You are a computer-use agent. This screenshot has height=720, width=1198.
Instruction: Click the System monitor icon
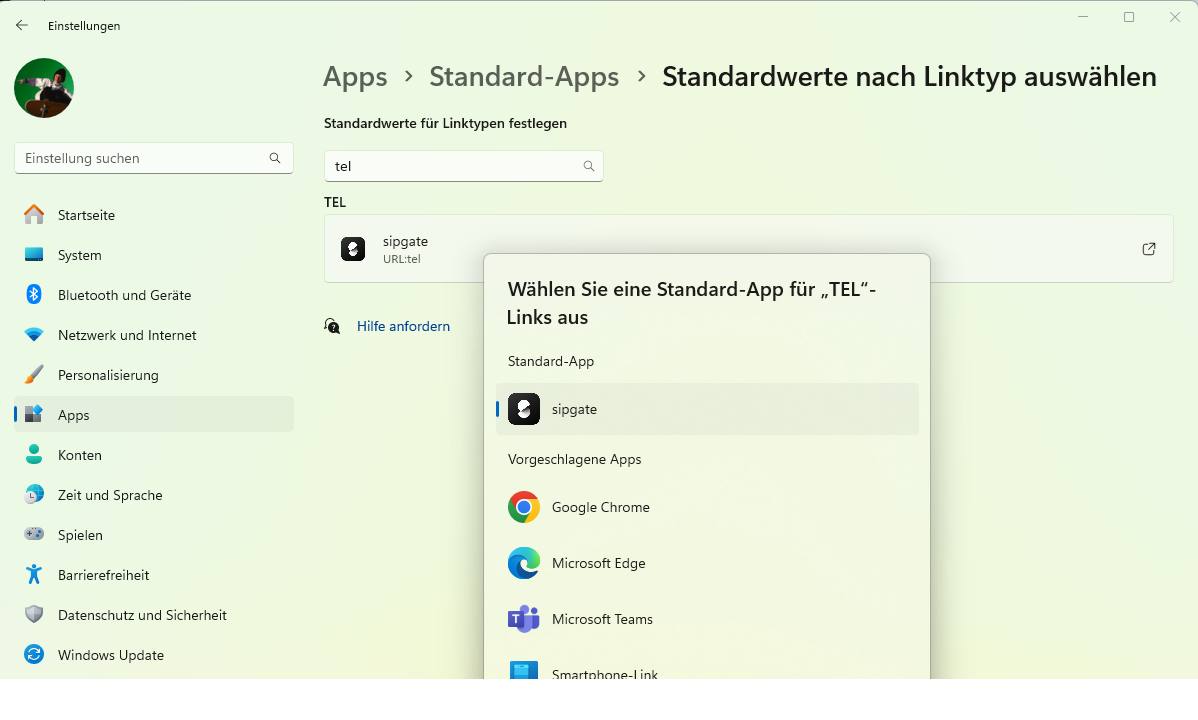coord(34,255)
